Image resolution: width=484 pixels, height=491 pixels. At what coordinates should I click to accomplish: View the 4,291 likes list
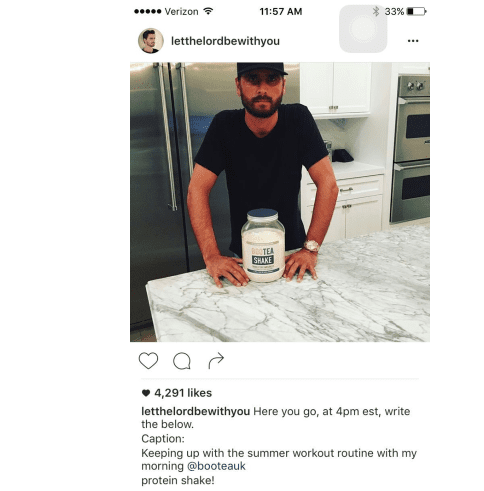(x=183, y=393)
